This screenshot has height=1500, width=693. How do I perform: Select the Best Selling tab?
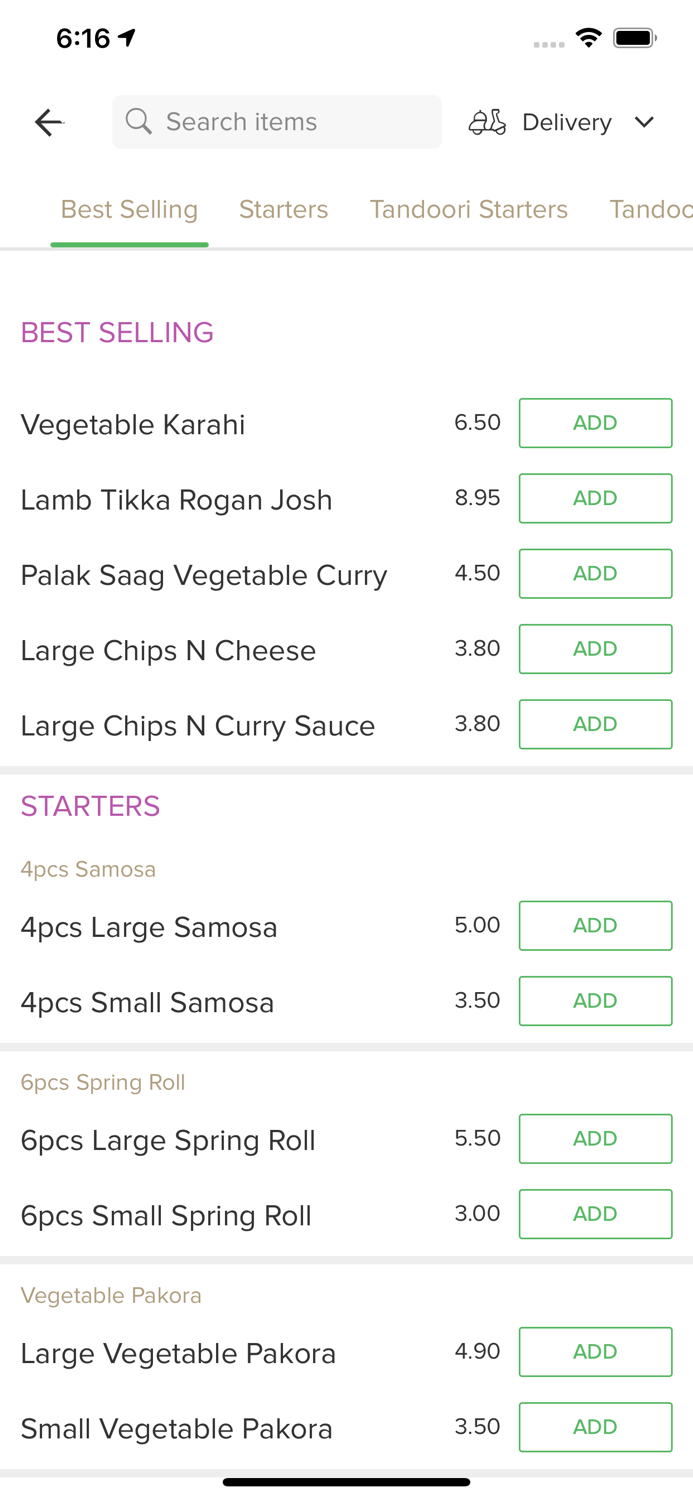point(129,209)
